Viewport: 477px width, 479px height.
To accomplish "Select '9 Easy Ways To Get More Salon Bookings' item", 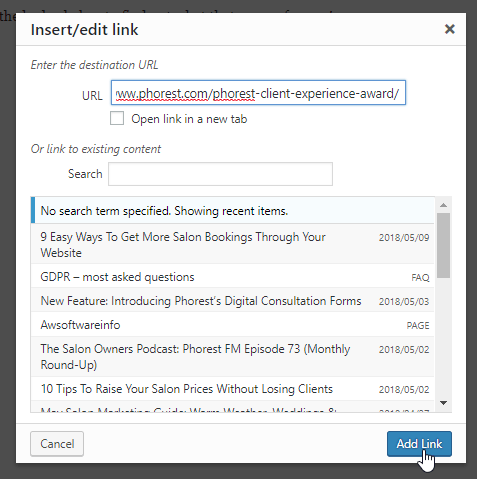I will coord(233,244).
